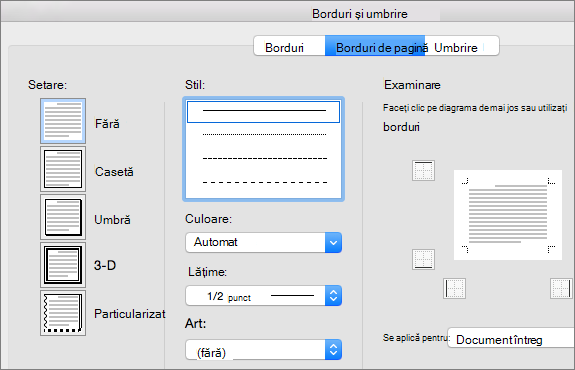Click the 3-D setting label
Viewport: 575px width, 370px height.
tap(105, 265)
